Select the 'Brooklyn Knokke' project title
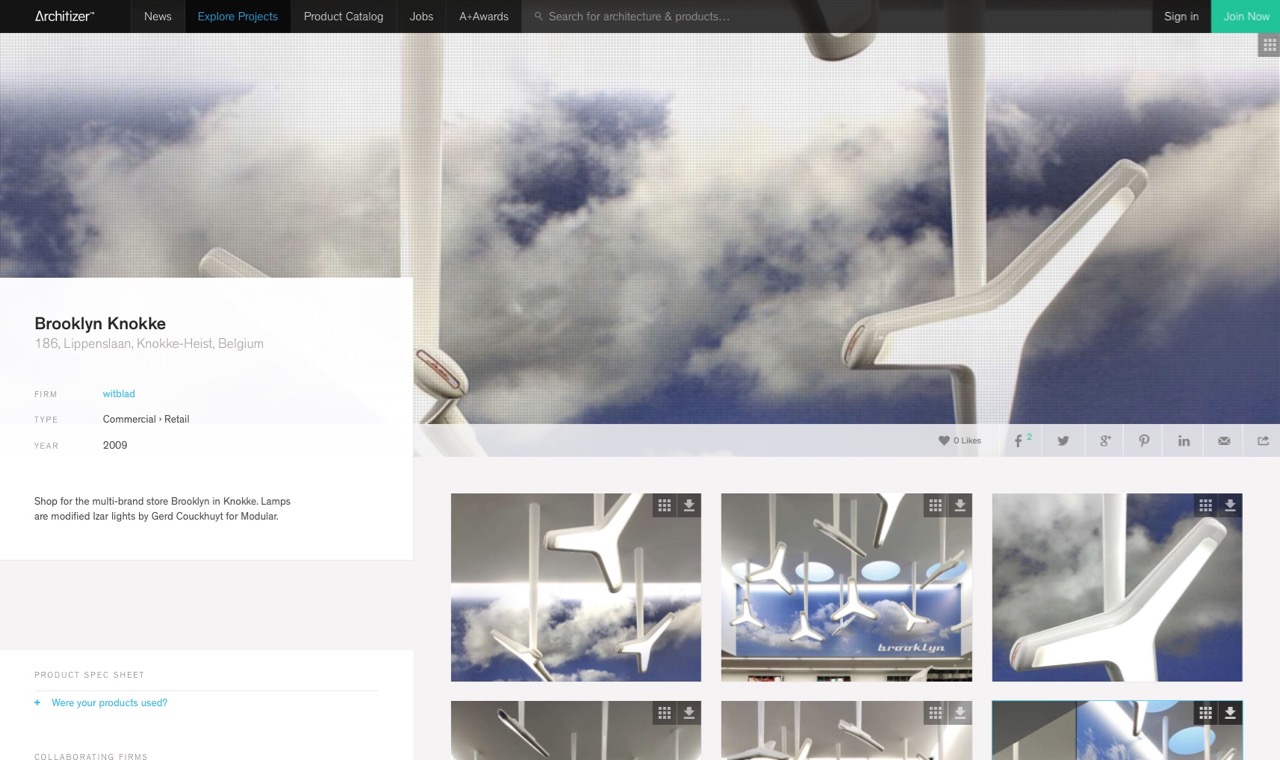Screen dimensions: 1280x760 click(100, 323)
